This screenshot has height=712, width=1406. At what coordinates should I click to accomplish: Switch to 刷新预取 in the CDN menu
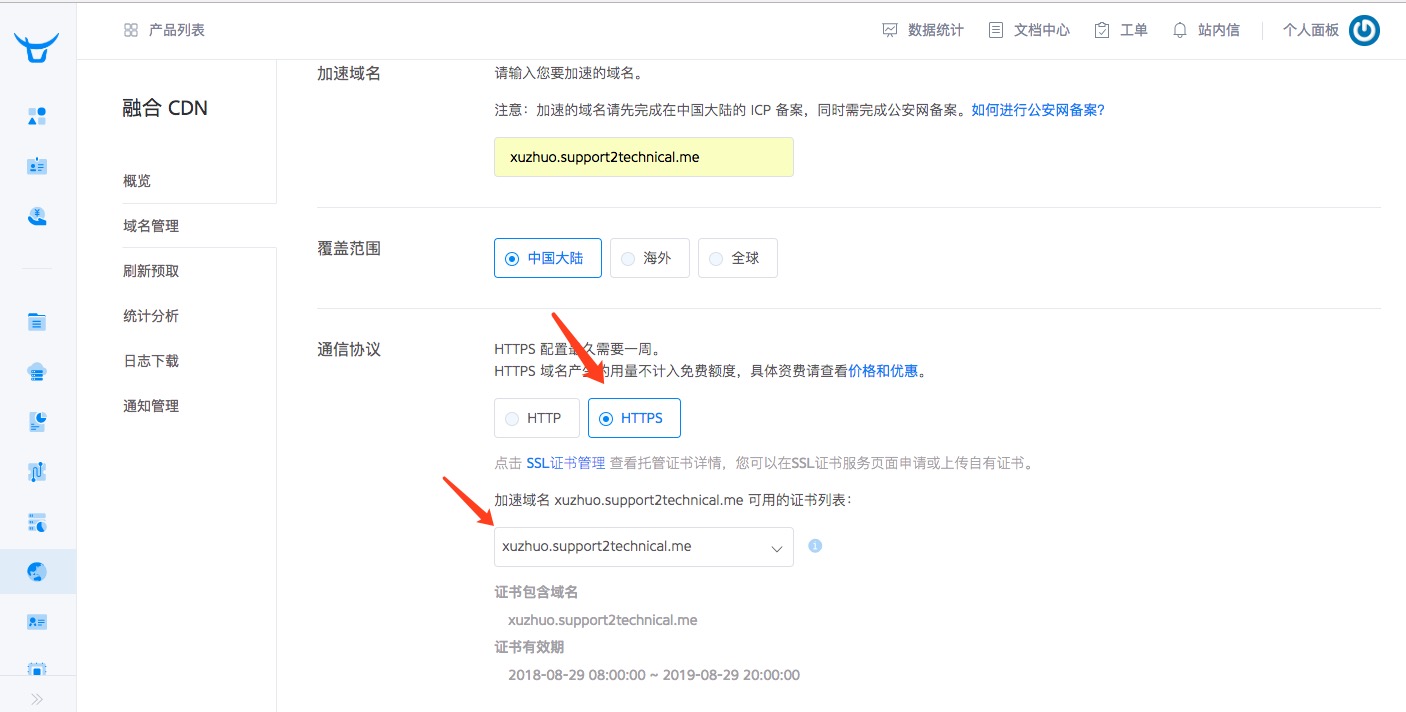coord(151,270)
